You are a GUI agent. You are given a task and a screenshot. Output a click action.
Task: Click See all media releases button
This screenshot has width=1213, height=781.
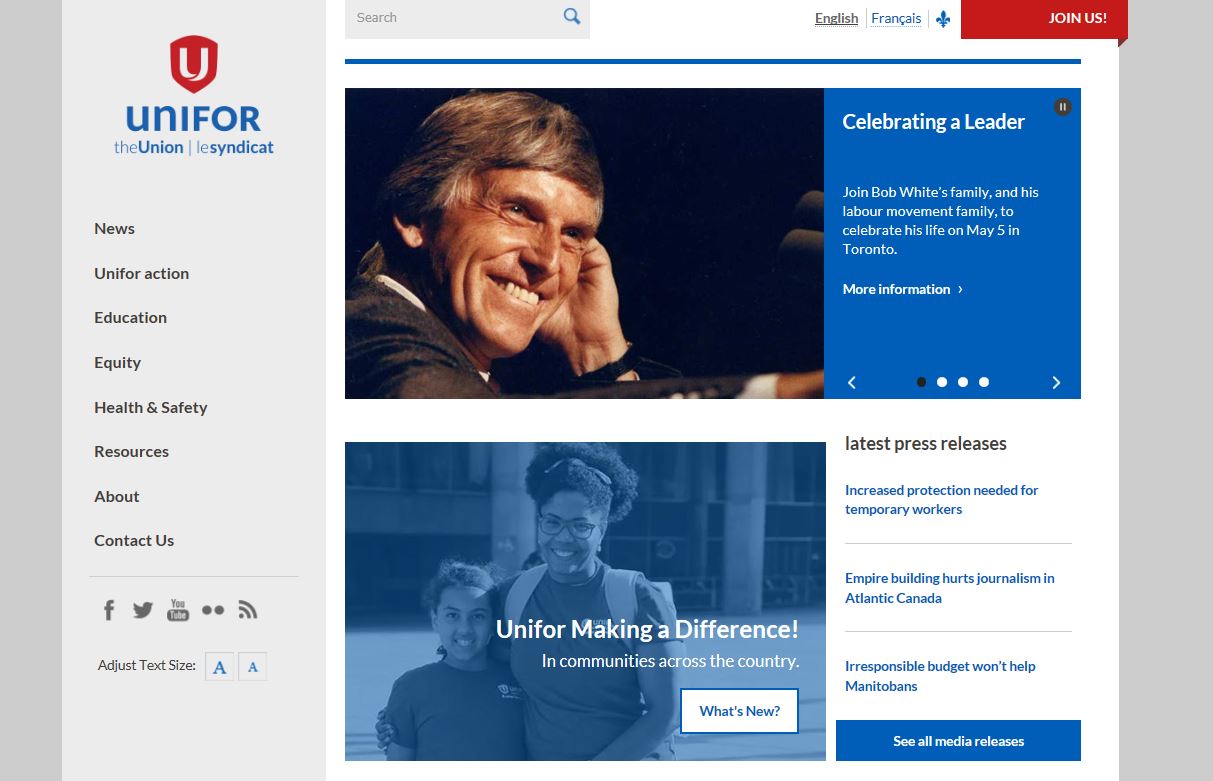(958, 741)
